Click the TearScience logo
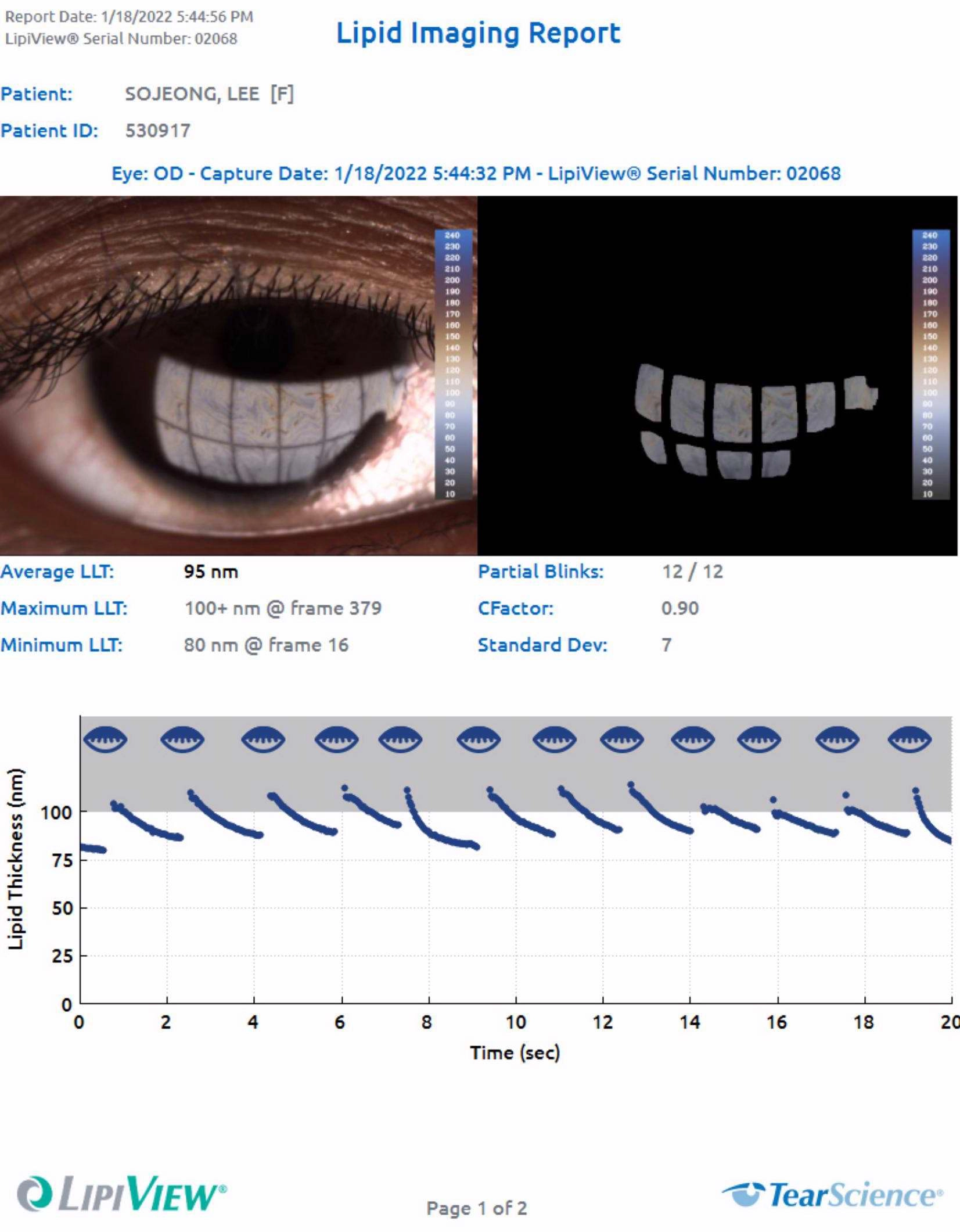The width and height of the screenshot is (960, 1232). 833,1194
